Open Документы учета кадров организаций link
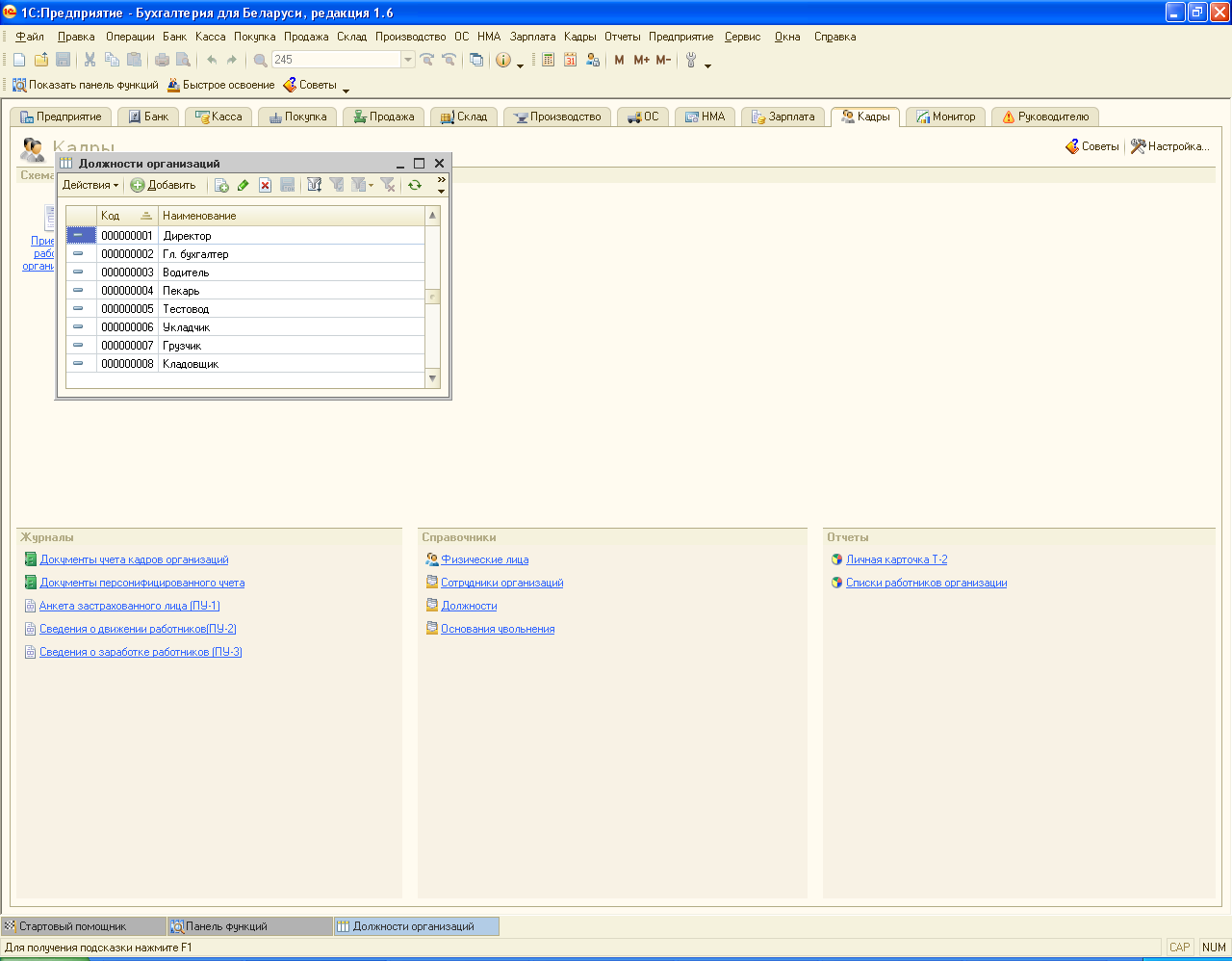Screen dimensions: 1232x961 click(x=134, y=559)
